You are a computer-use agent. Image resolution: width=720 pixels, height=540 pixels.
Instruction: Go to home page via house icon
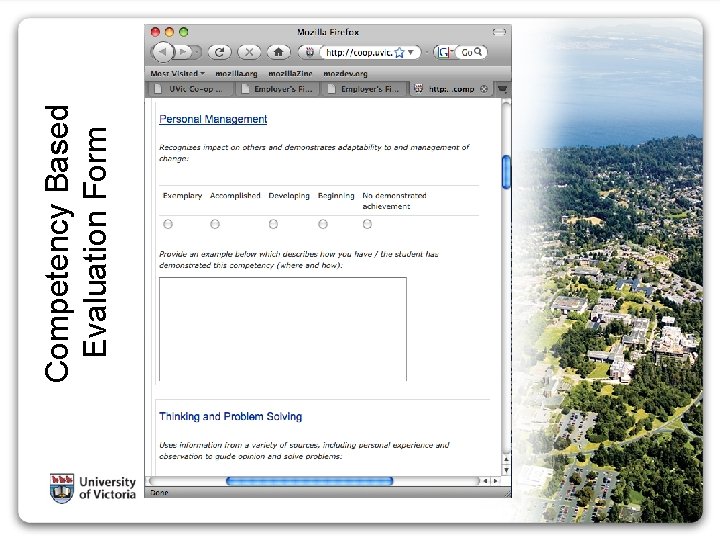pos(278,52)
